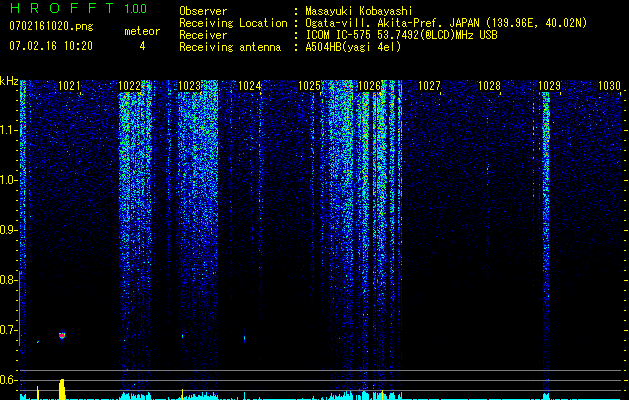Click the 0.6 kHz frequency axis label

point(8,380)
